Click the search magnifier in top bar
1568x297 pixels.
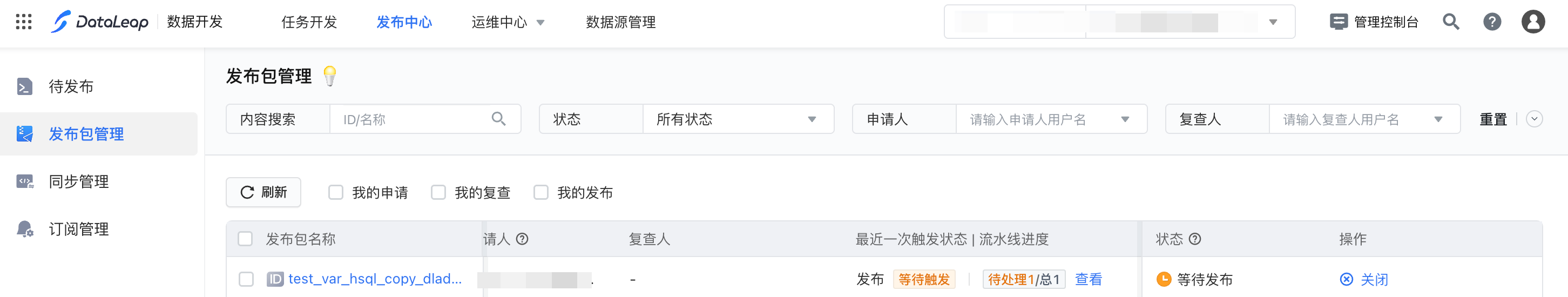coord(1451,22)
